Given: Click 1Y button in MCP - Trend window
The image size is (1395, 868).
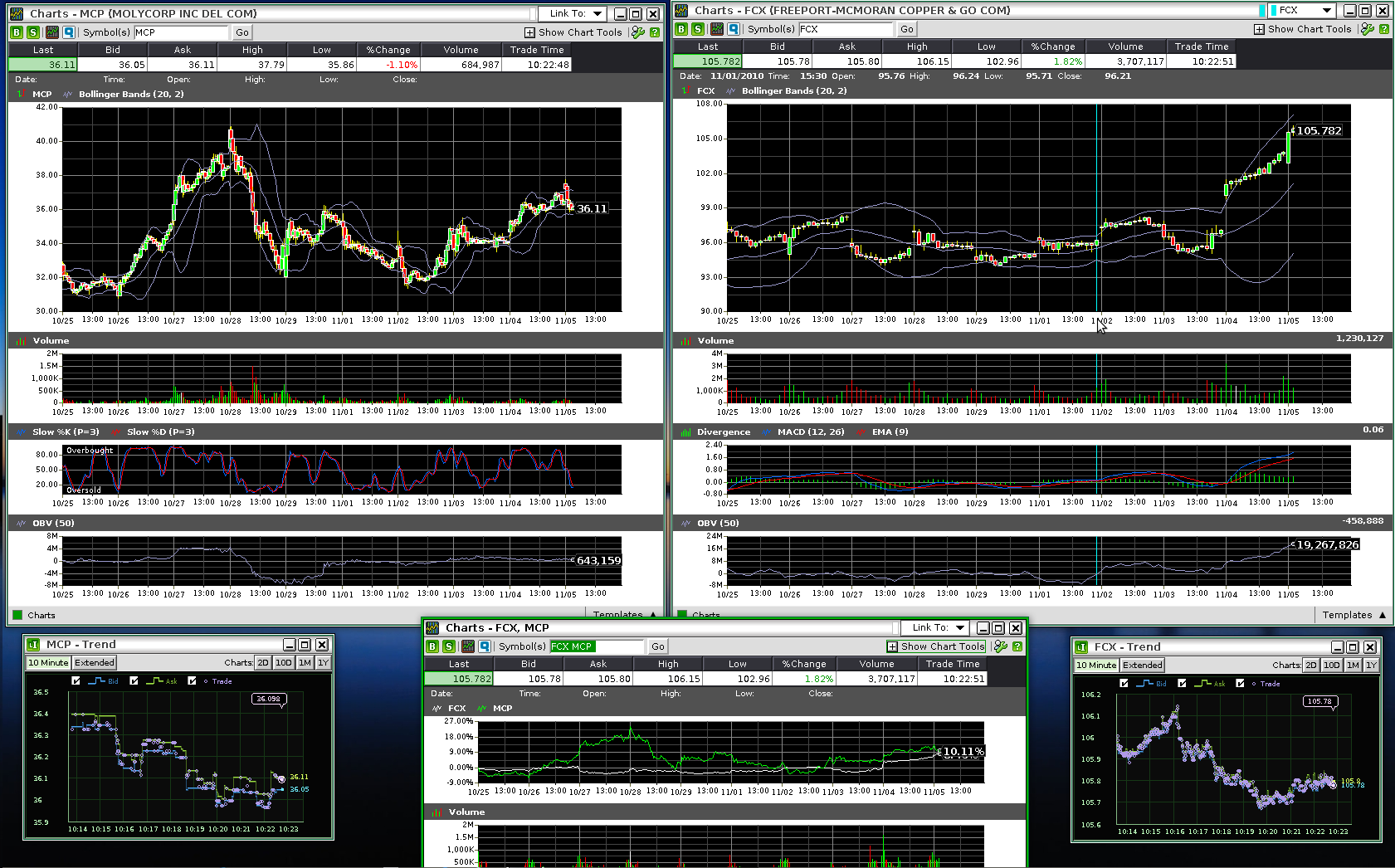Looking at the screenshot, I should coord(323,663).
